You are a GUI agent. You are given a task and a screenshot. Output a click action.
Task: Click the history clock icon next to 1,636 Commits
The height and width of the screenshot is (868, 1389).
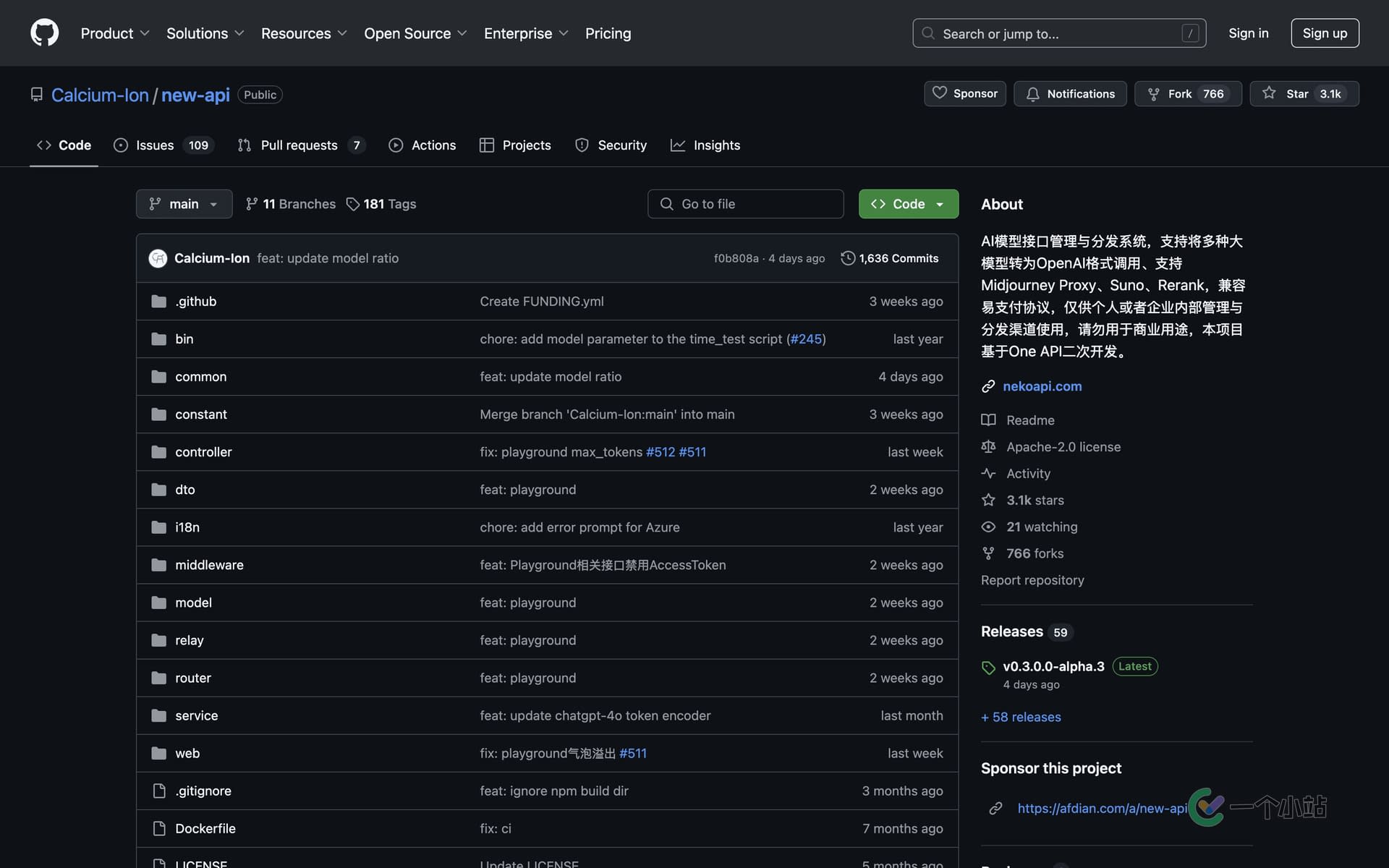point(848,258)
